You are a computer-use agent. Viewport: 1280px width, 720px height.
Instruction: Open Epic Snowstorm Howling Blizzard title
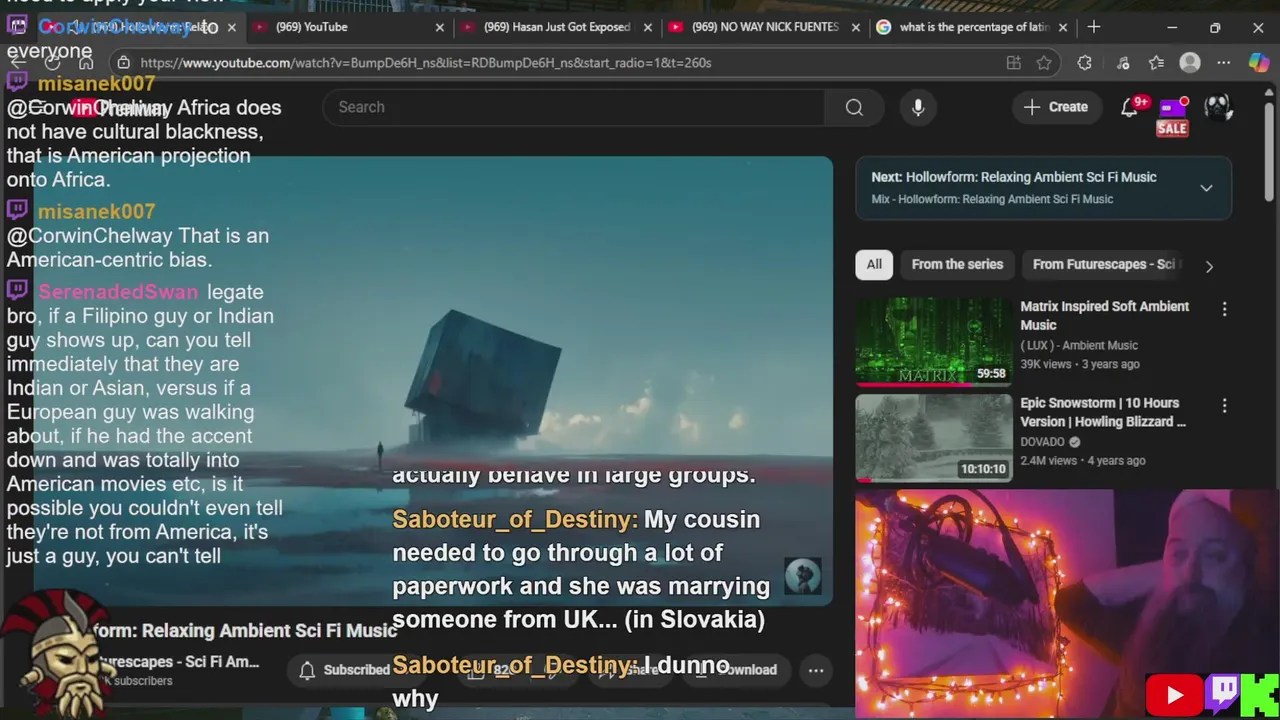click(x=1103, y=412)
